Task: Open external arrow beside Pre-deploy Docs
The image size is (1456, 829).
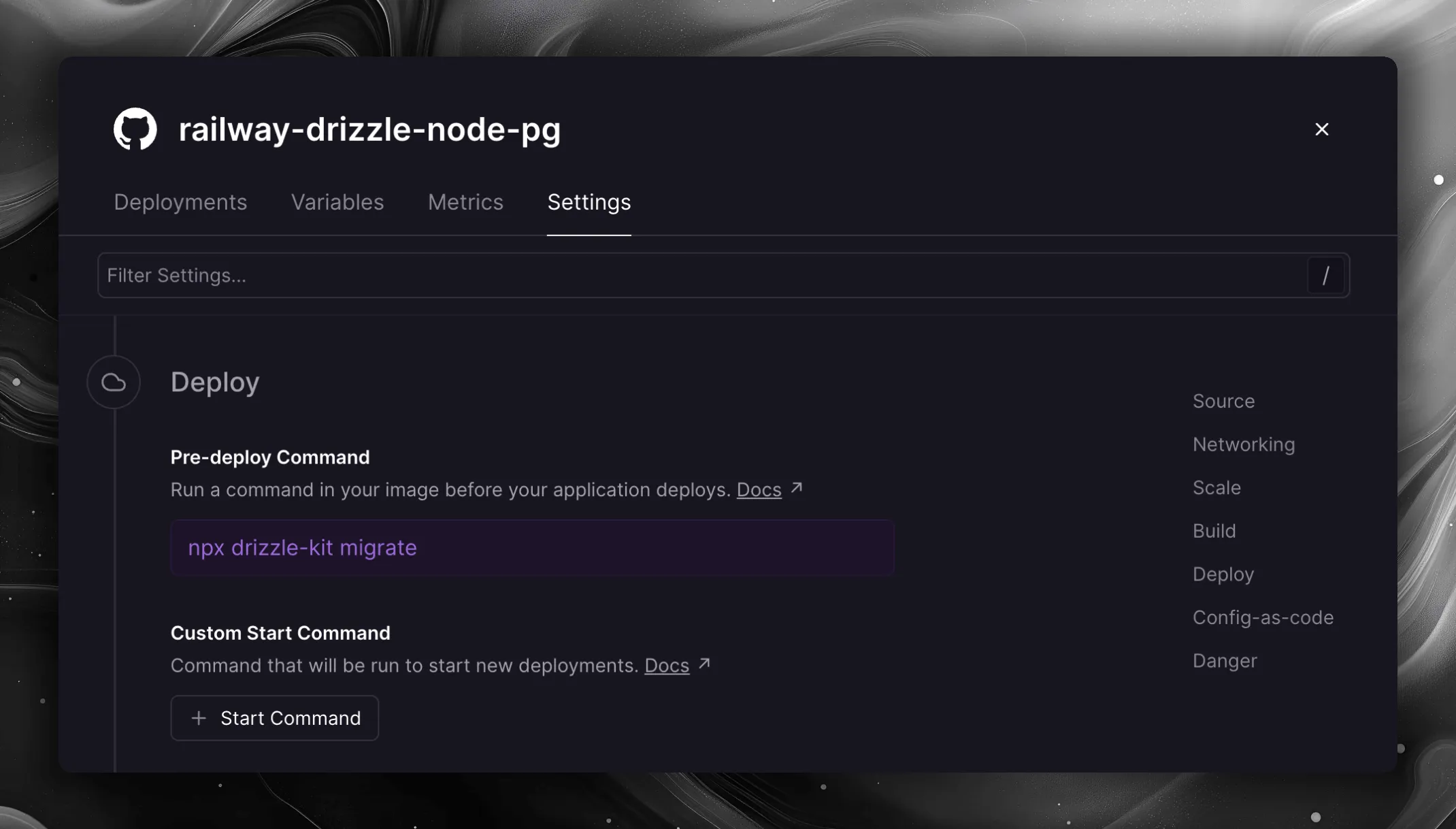Action: coord(797,489)
